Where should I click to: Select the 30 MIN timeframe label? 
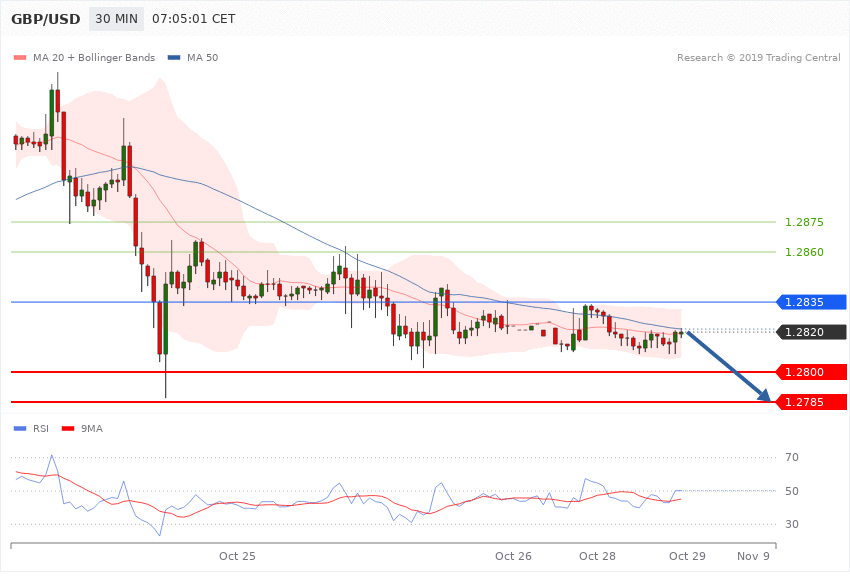pos(117,19)
